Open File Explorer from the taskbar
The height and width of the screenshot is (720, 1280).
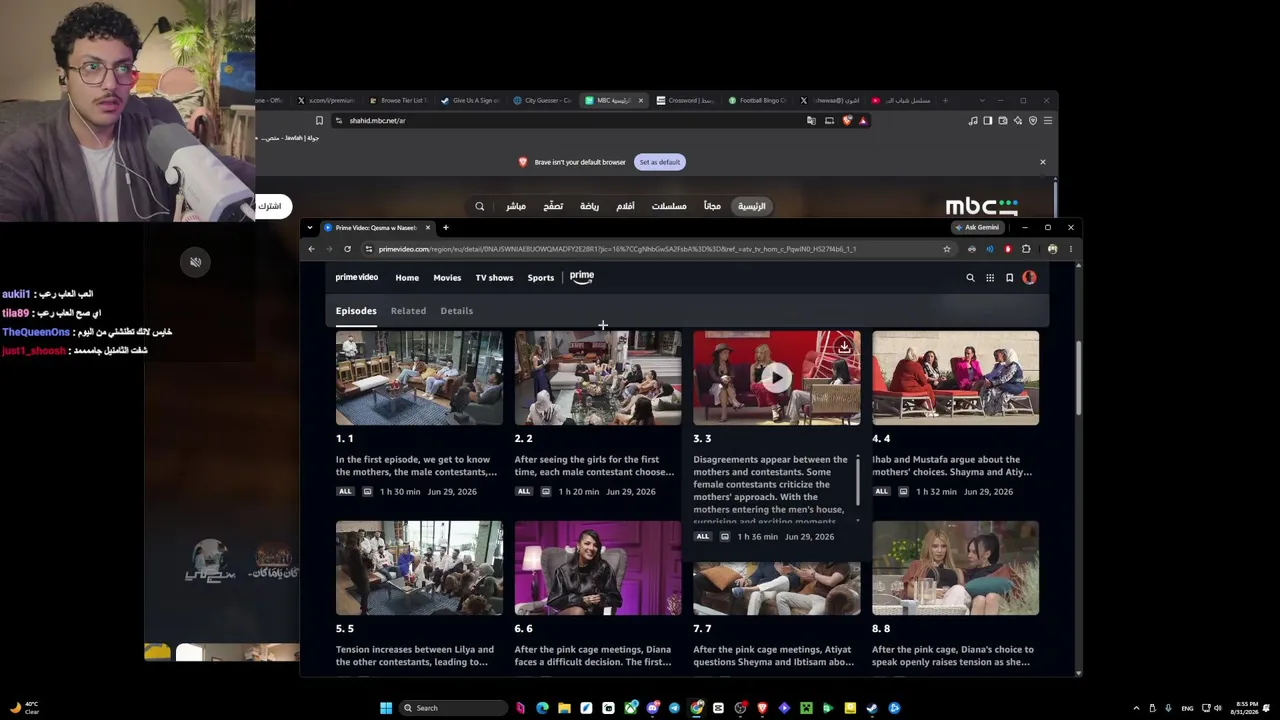(x=564, y=708)
